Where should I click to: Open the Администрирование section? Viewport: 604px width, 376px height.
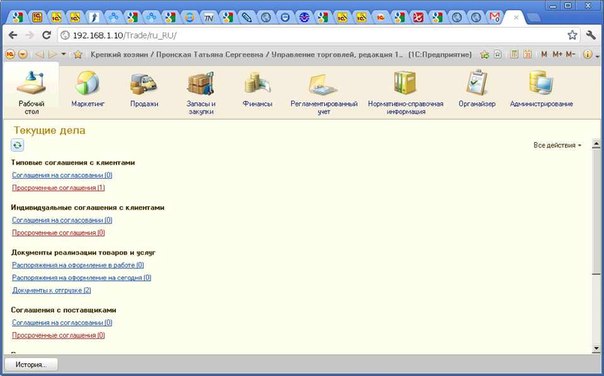click(x=541, y=89)
